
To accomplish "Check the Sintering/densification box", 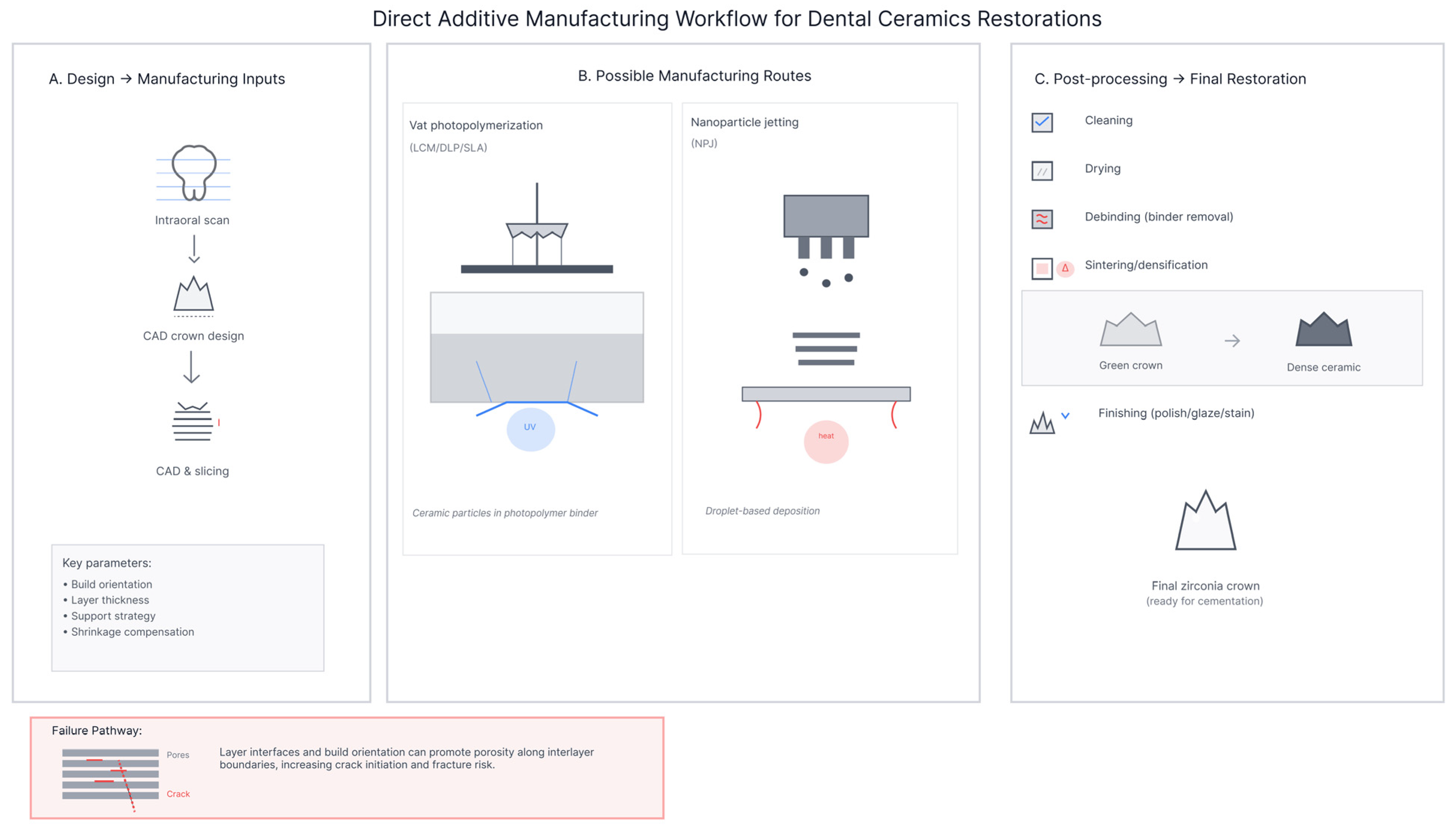I will point(1042,268).
